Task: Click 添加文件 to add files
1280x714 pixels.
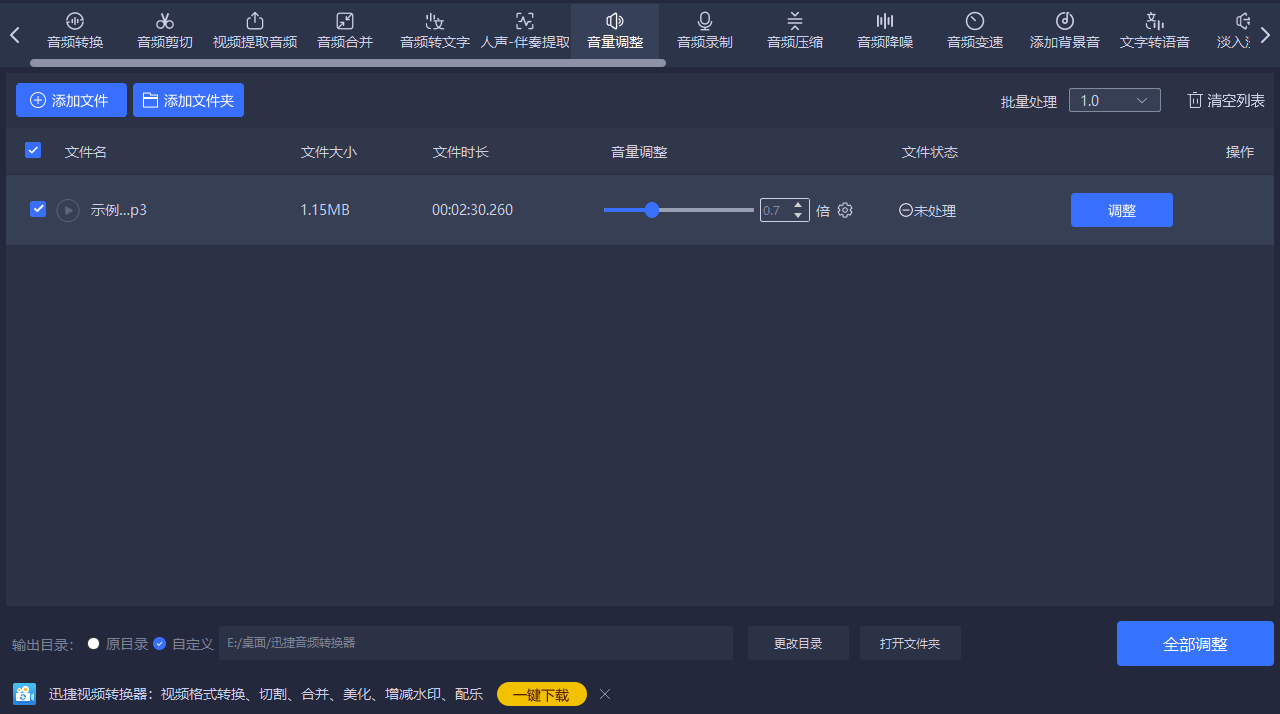Action: pyautogui.click(x=71, y=100)
